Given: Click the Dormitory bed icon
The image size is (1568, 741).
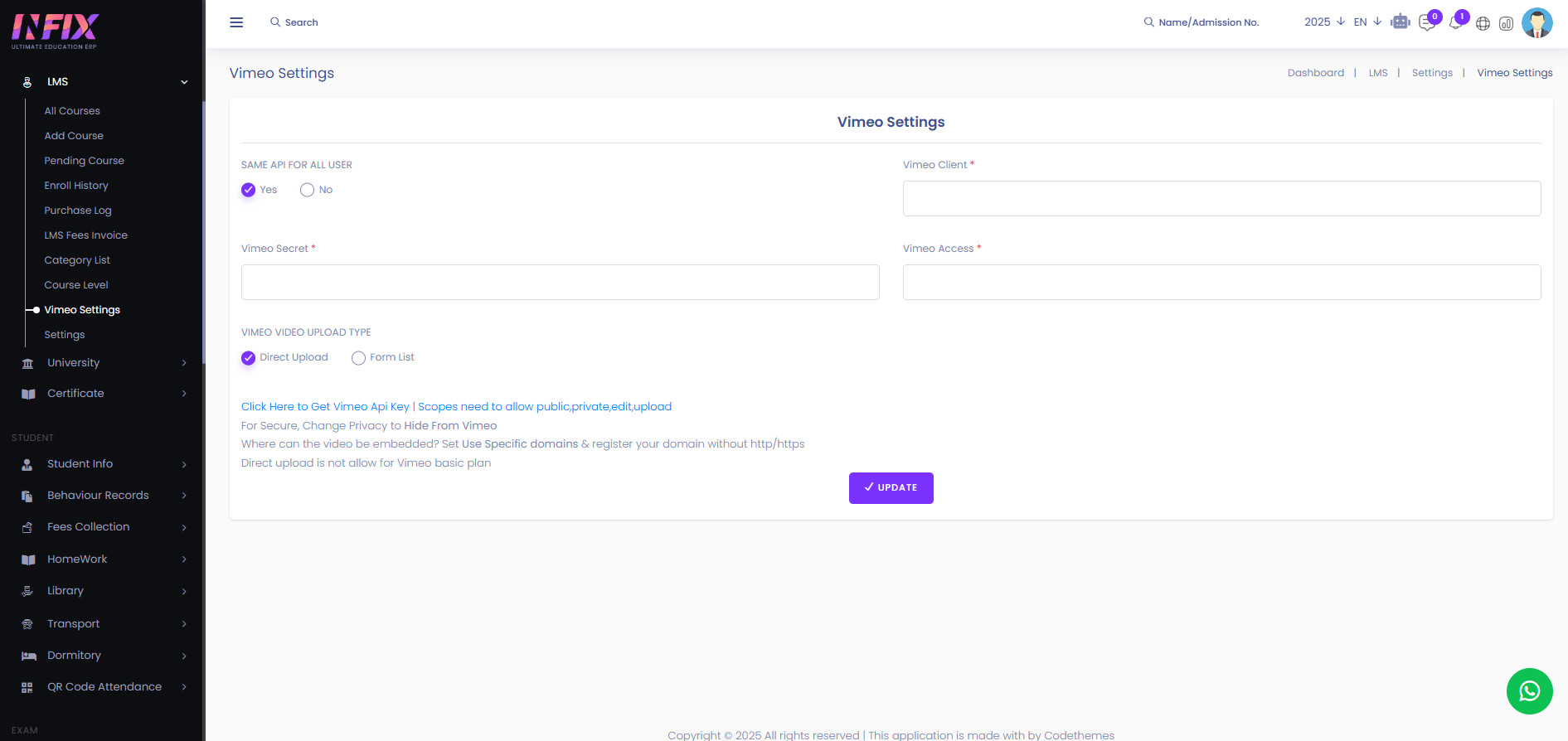Looking at the screenshot, I should pyautogui.click(x=29, y=656).
